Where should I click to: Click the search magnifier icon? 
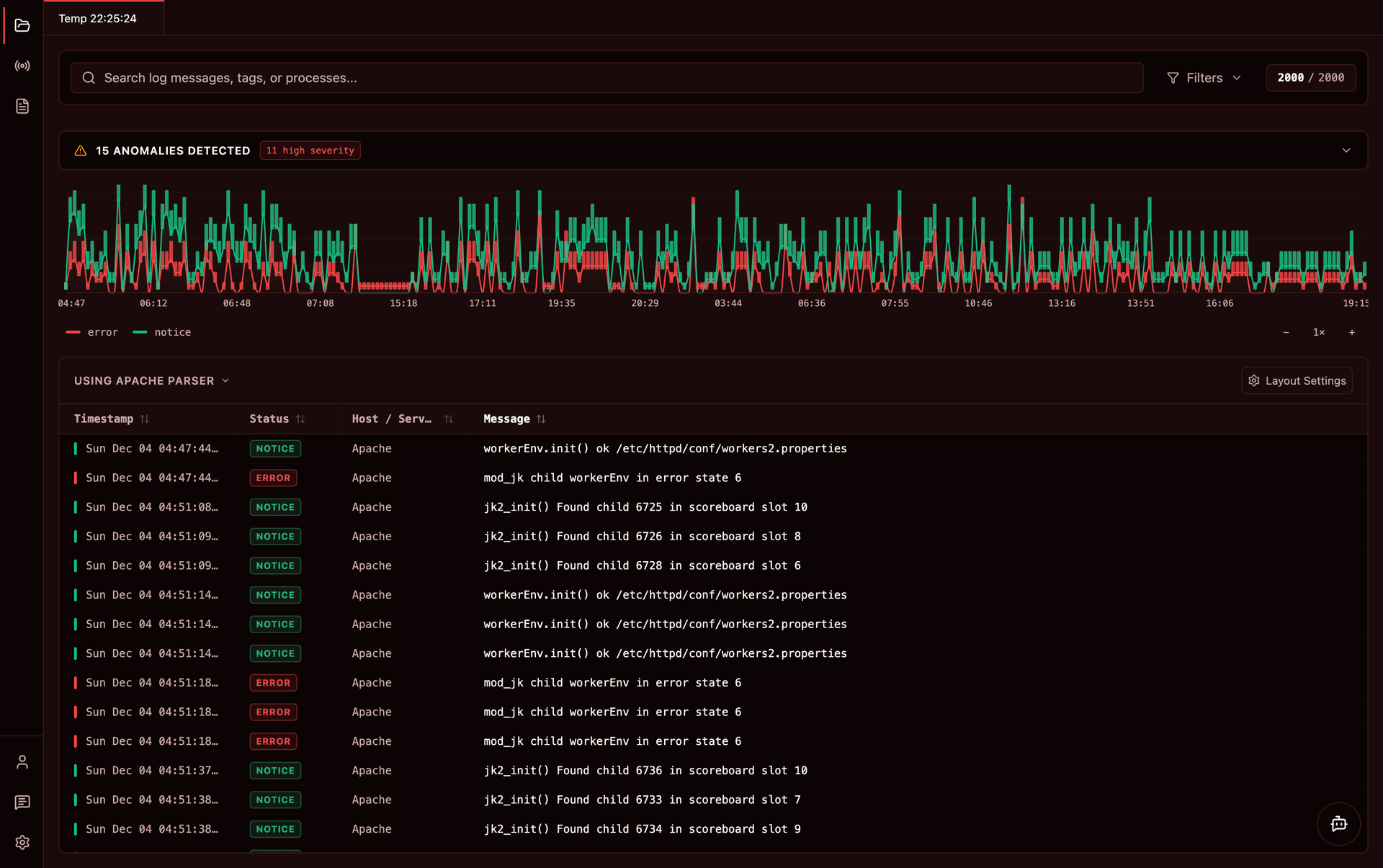click(x=89, y=78)
